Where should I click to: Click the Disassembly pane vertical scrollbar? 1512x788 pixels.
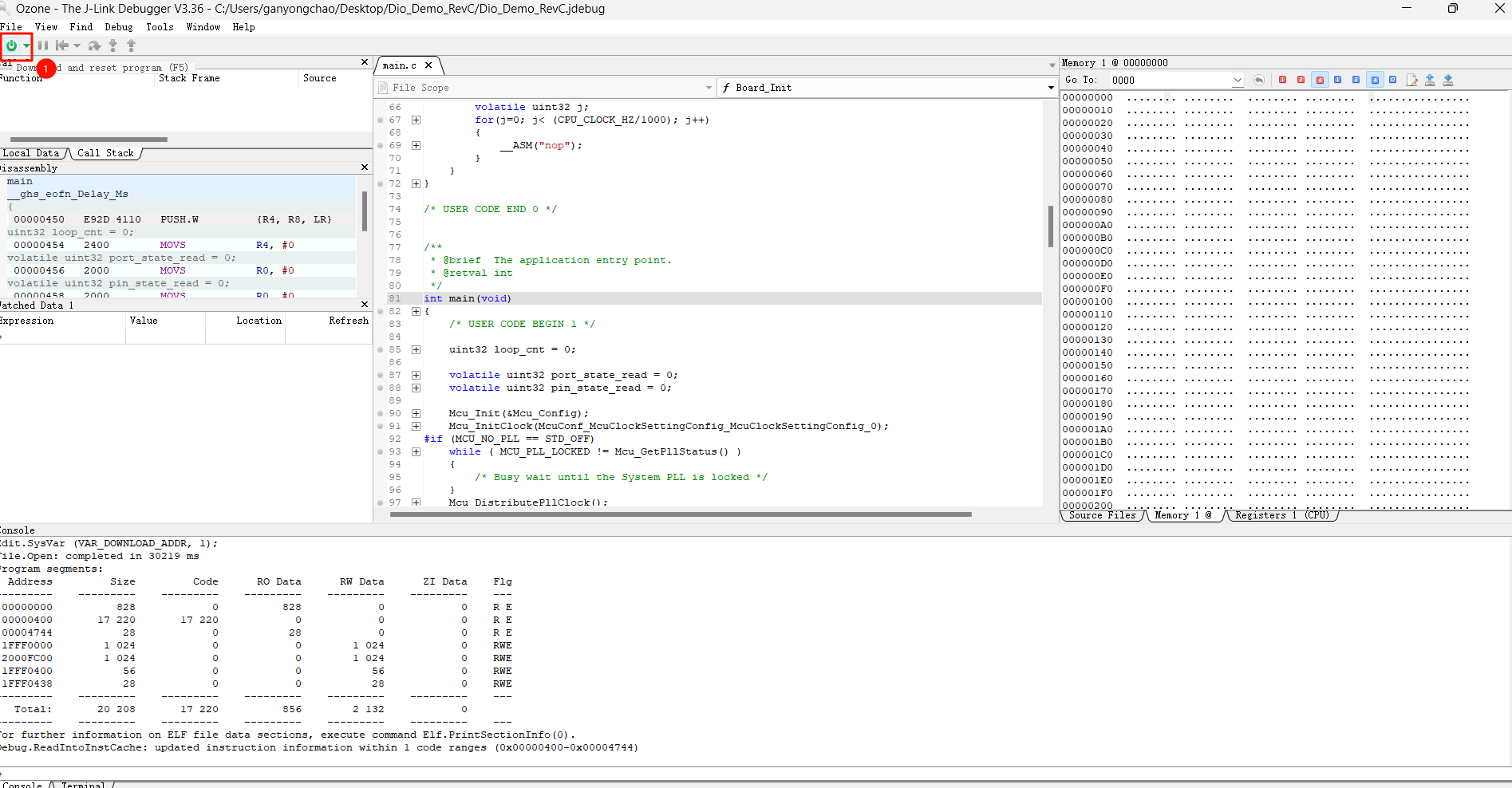[365, 211]
